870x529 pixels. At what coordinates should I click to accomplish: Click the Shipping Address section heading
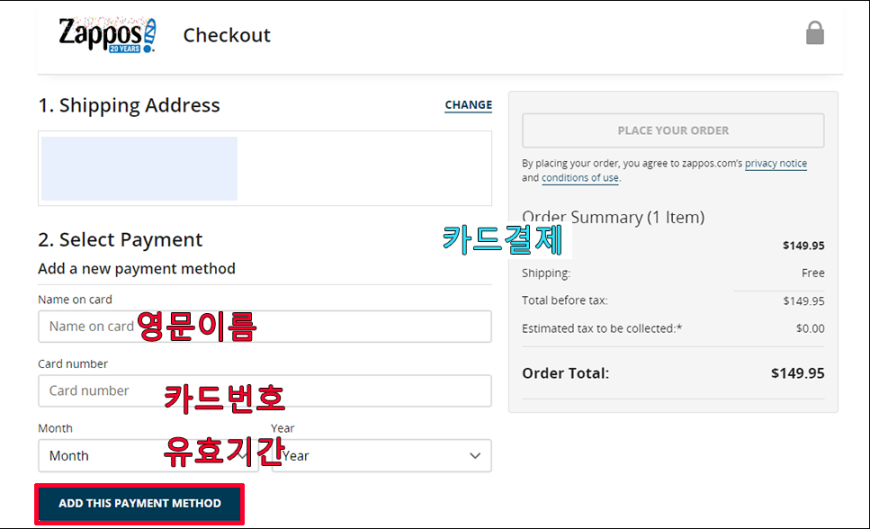129,105
